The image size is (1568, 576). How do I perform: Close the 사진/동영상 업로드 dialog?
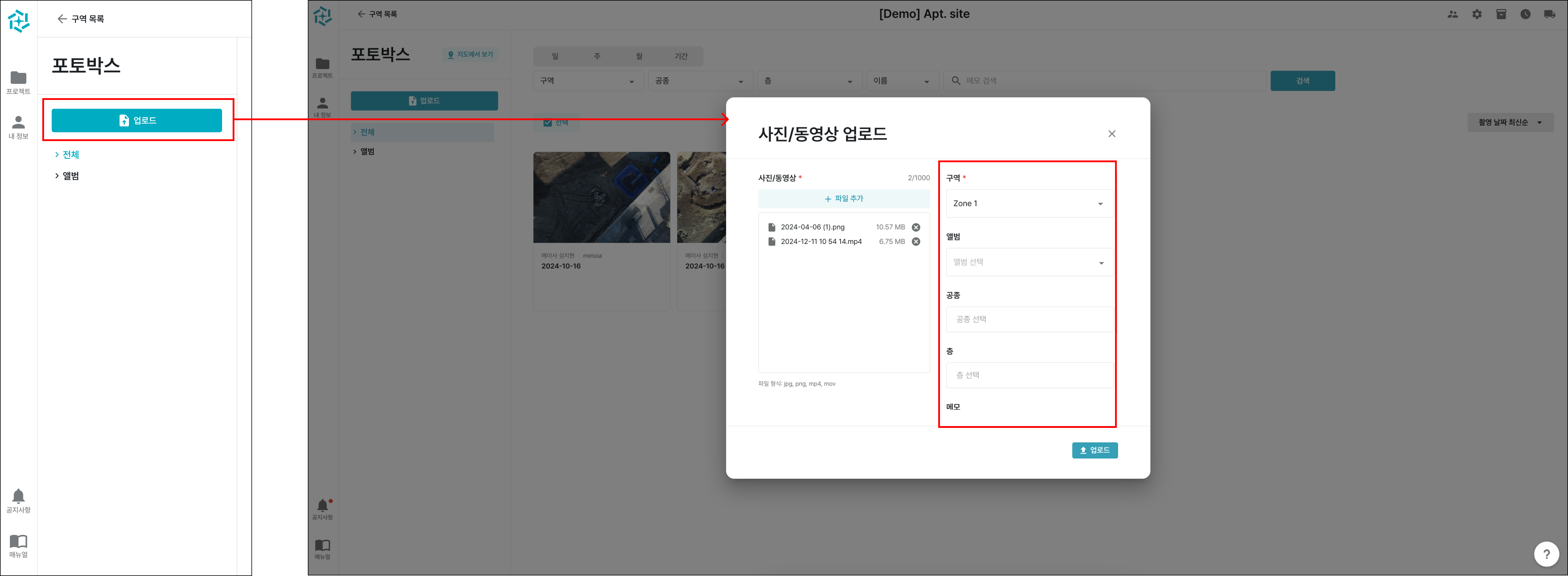1112,134
